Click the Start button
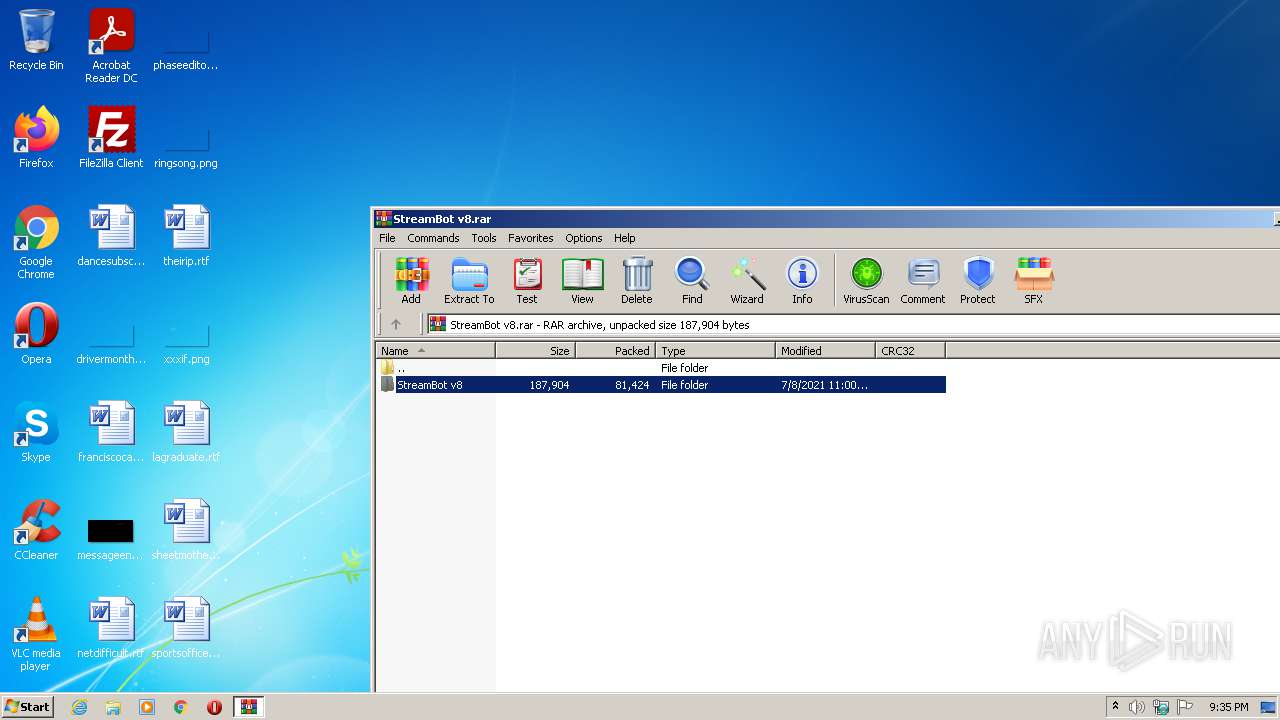The height and width of the screenshot is (720, 1280). (28, 707)
